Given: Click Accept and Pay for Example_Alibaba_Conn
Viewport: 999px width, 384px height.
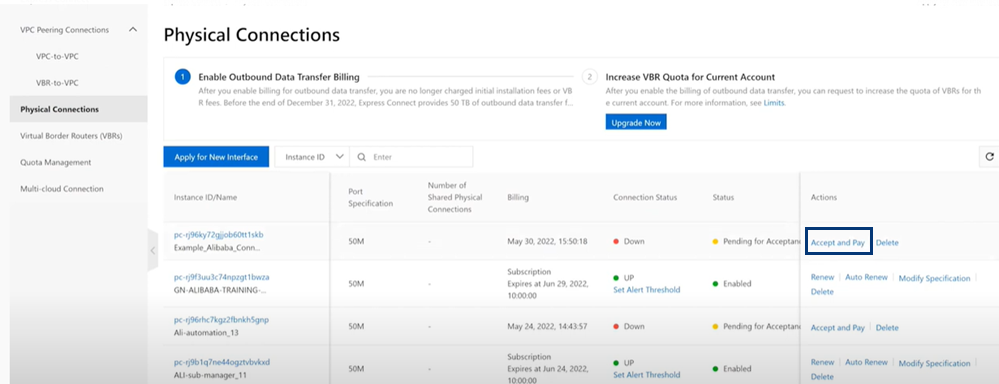Looking at the screenshot, I should click(x=838, y=243).
